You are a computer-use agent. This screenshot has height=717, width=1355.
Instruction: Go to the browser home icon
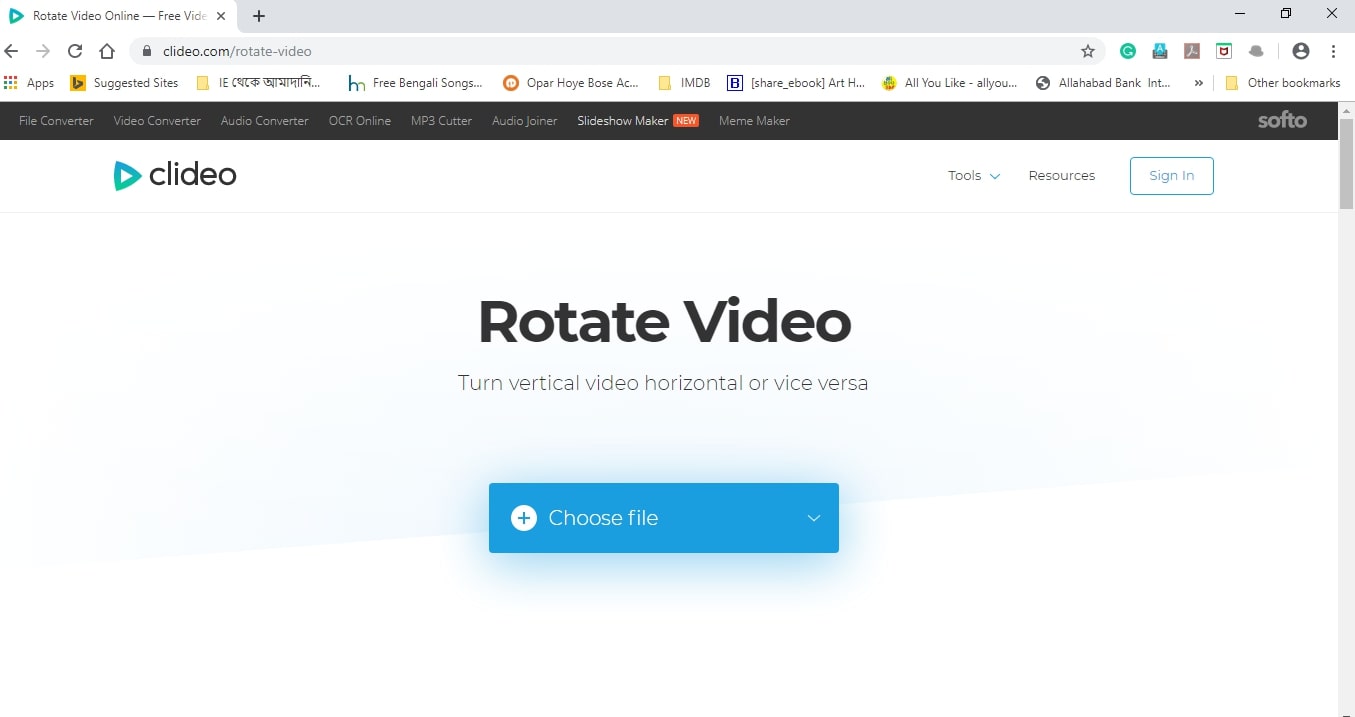pos(107,51)
